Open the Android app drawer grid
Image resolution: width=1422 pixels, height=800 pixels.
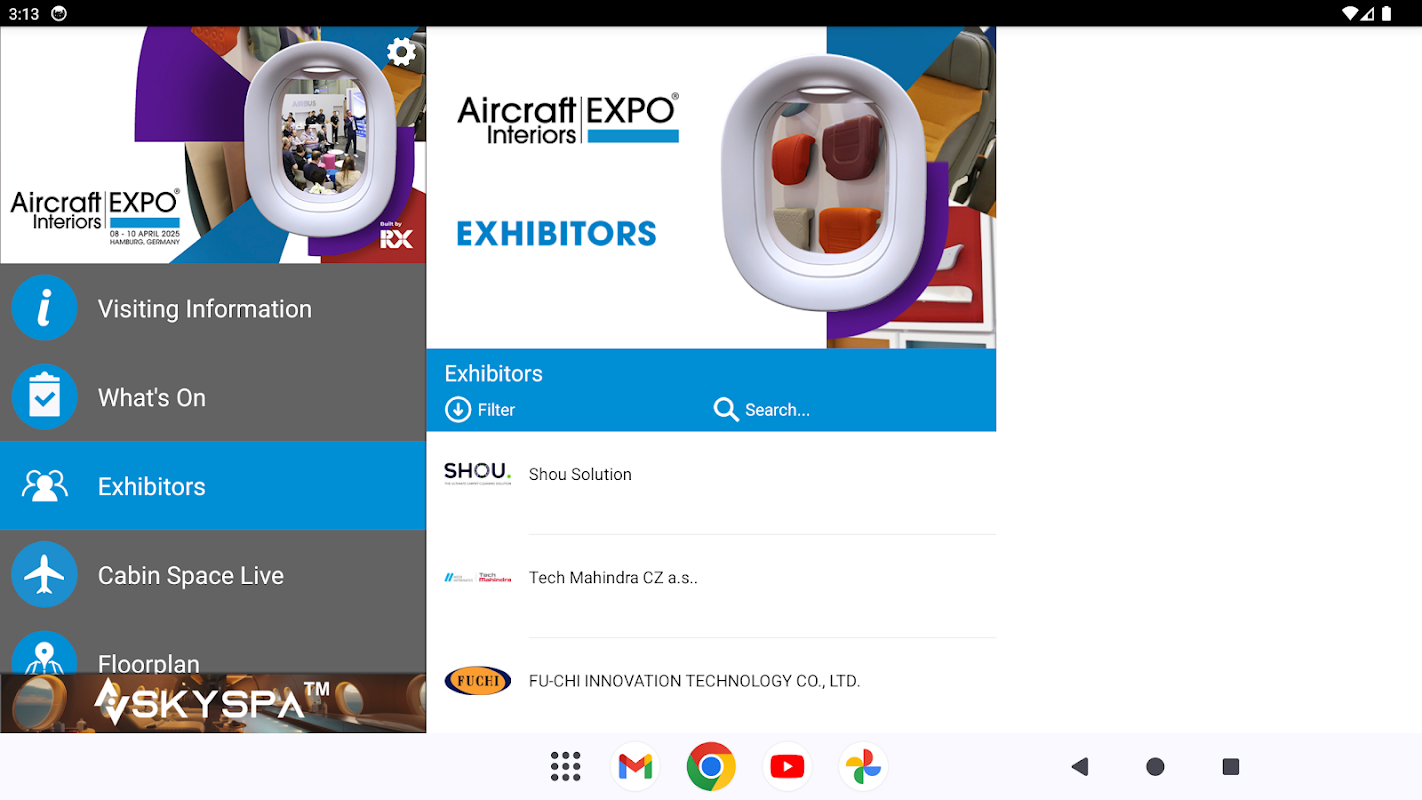pos(566,767)
